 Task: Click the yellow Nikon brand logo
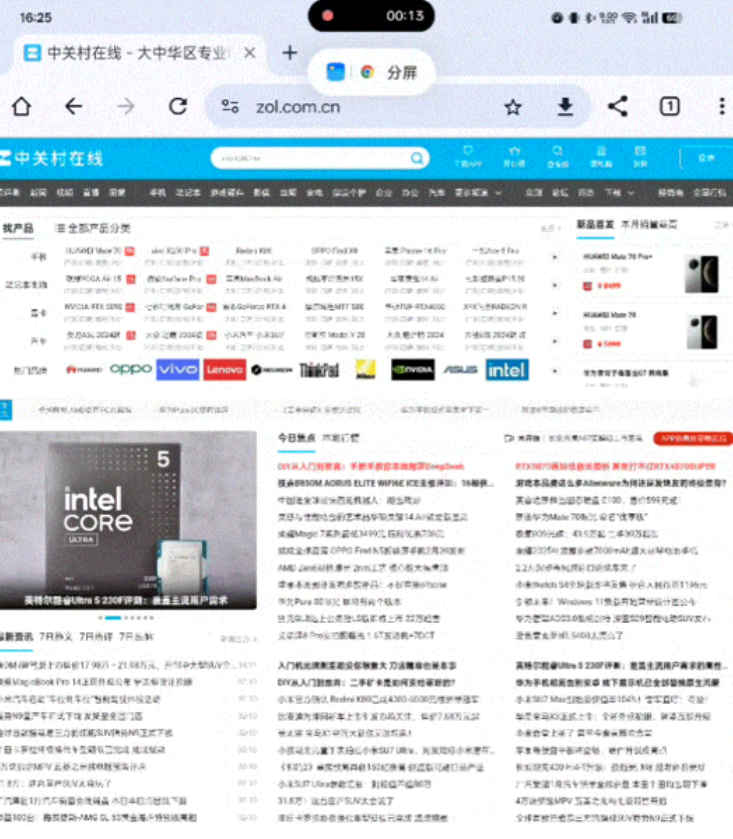366,369
